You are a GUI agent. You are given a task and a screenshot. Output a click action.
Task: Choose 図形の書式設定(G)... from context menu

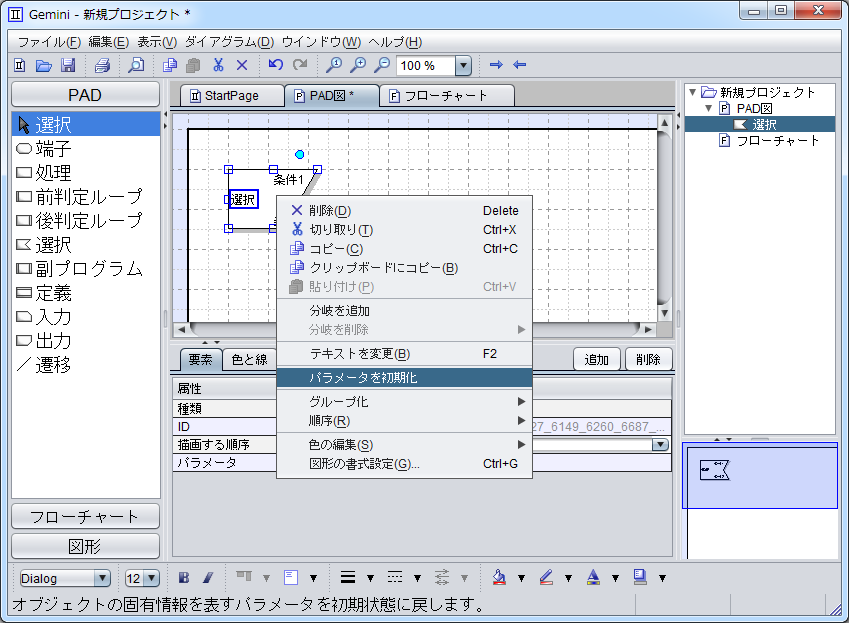[x=404, y=464]
